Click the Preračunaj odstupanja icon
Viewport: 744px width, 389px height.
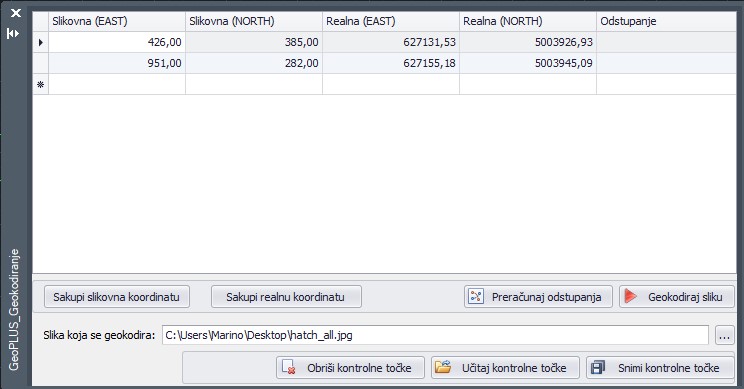(x=475, y=296)
